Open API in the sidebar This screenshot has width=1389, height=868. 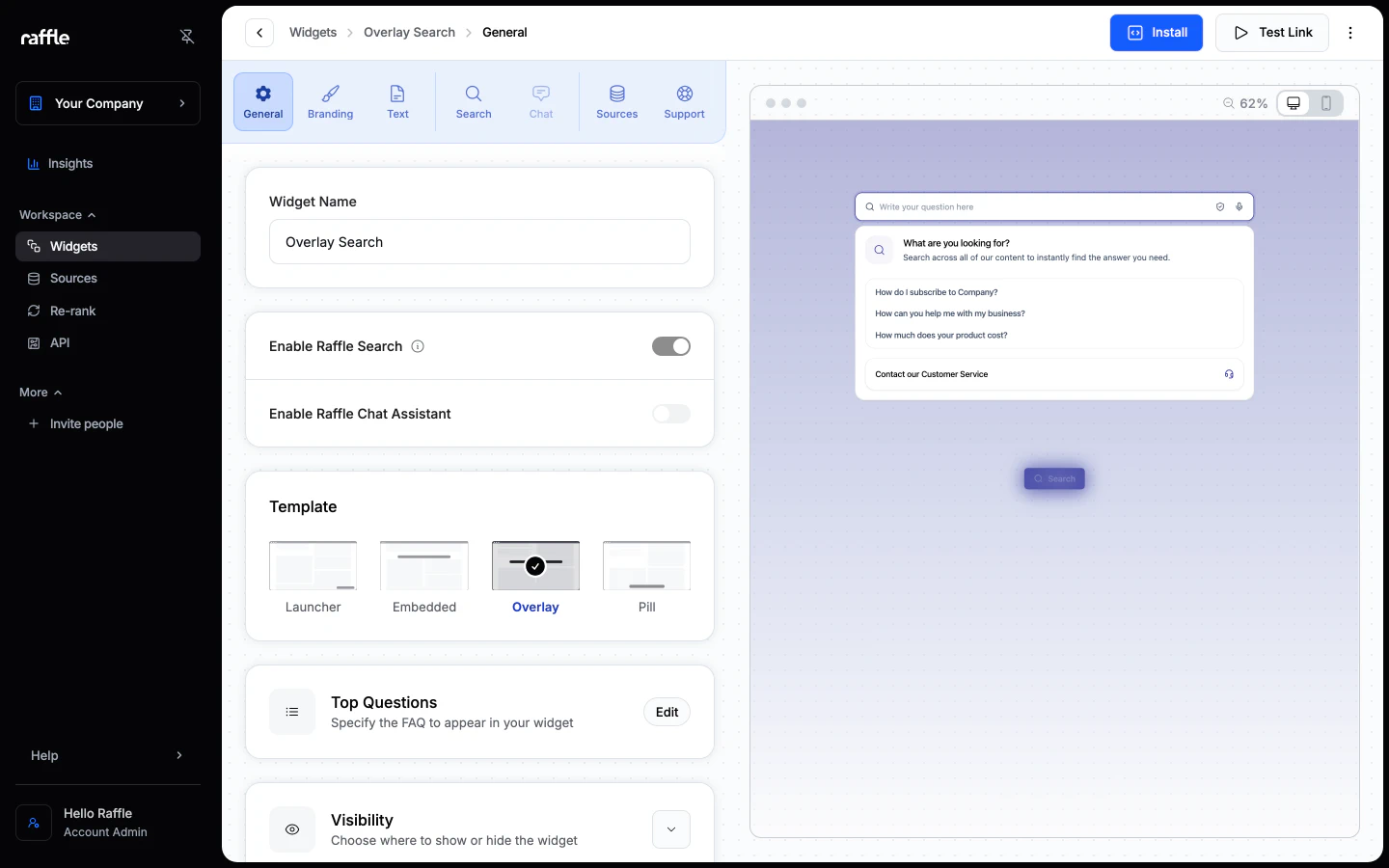(108, 342)
